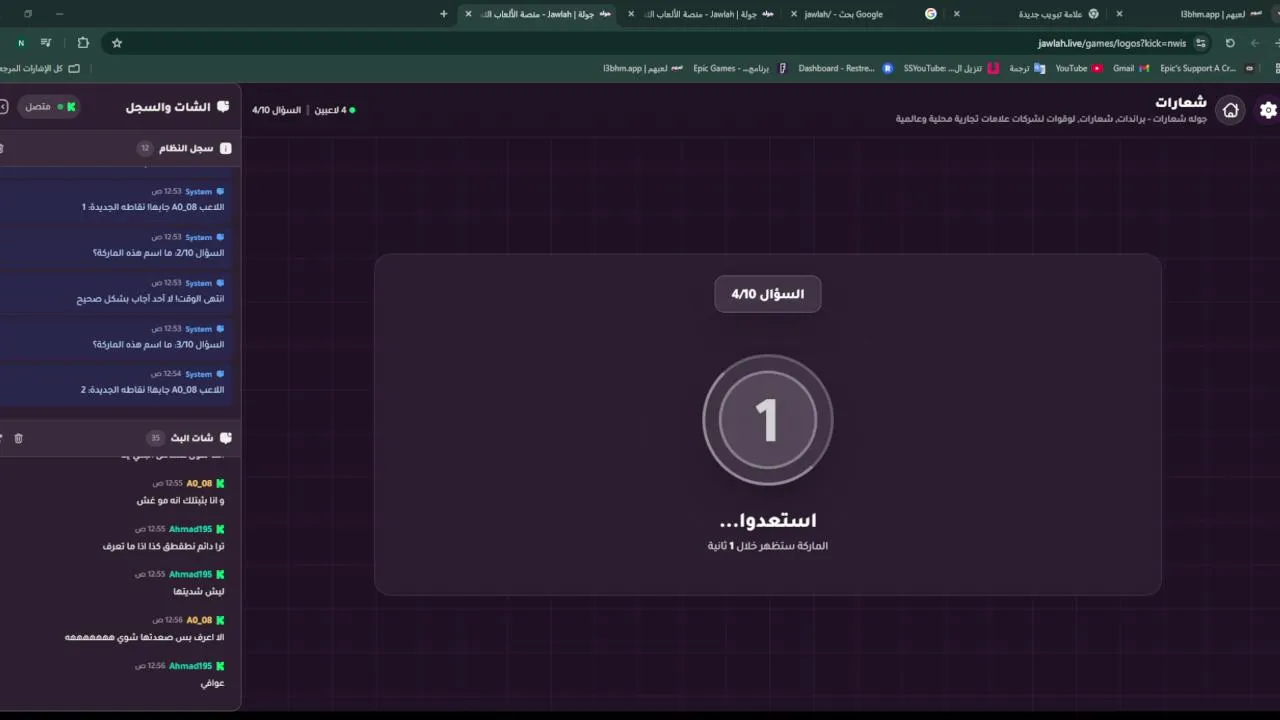Click the السؤال 4/10 badge in the card
The width and height of the screenshot is (1280, 720).
coord(768,294)
